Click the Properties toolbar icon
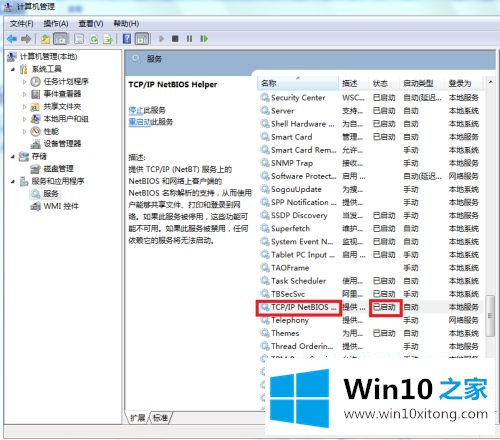Viewport: 500px width, 440px height. click(79, 39)
